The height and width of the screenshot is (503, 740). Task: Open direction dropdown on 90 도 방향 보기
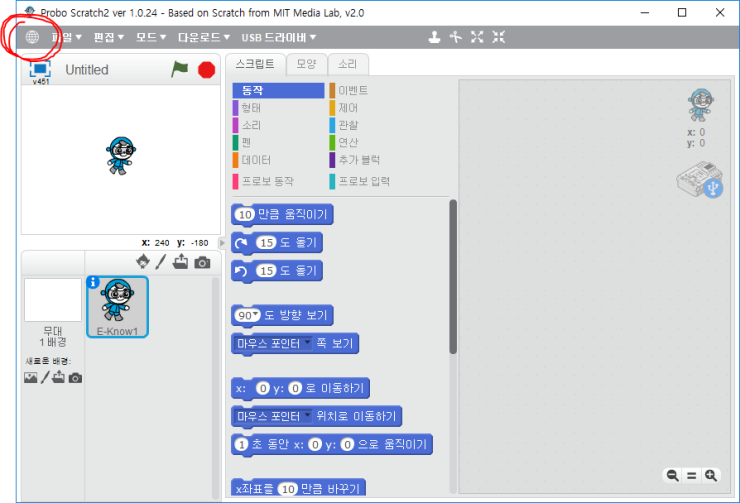click(x=256, y=314)
